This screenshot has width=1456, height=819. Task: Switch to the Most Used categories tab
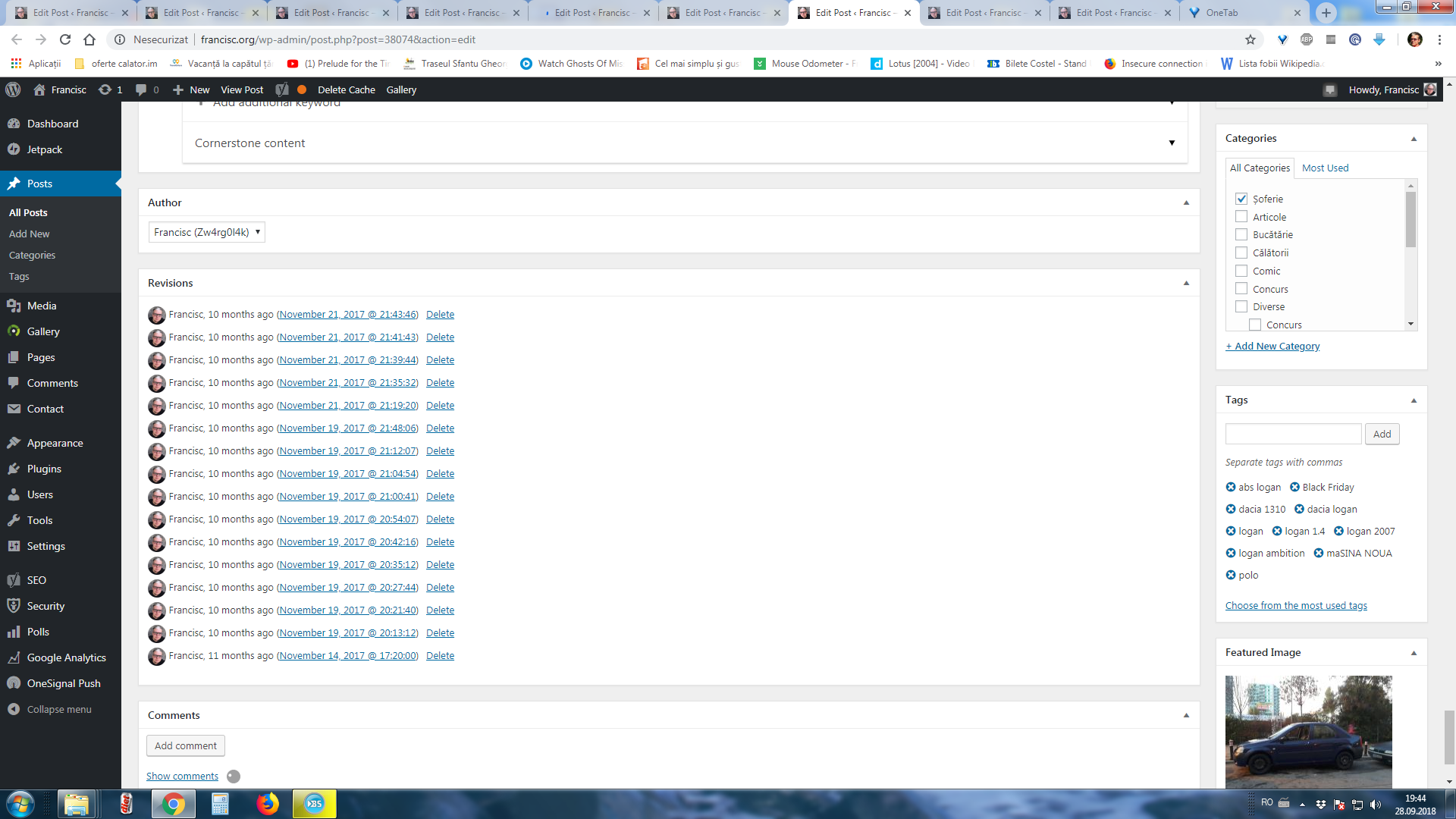click(x=1325, y=168)
